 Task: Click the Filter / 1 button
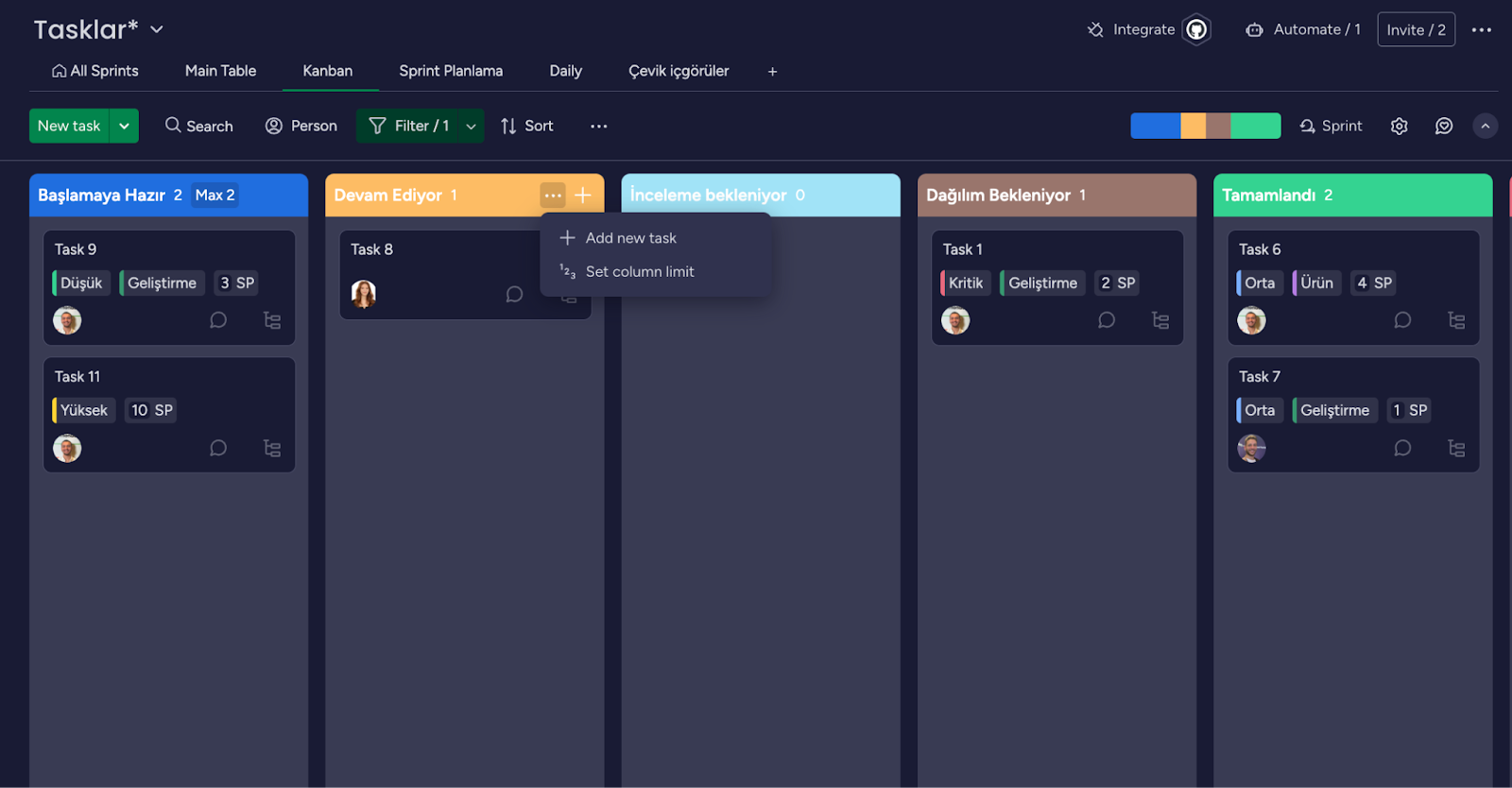click(408, 127)
